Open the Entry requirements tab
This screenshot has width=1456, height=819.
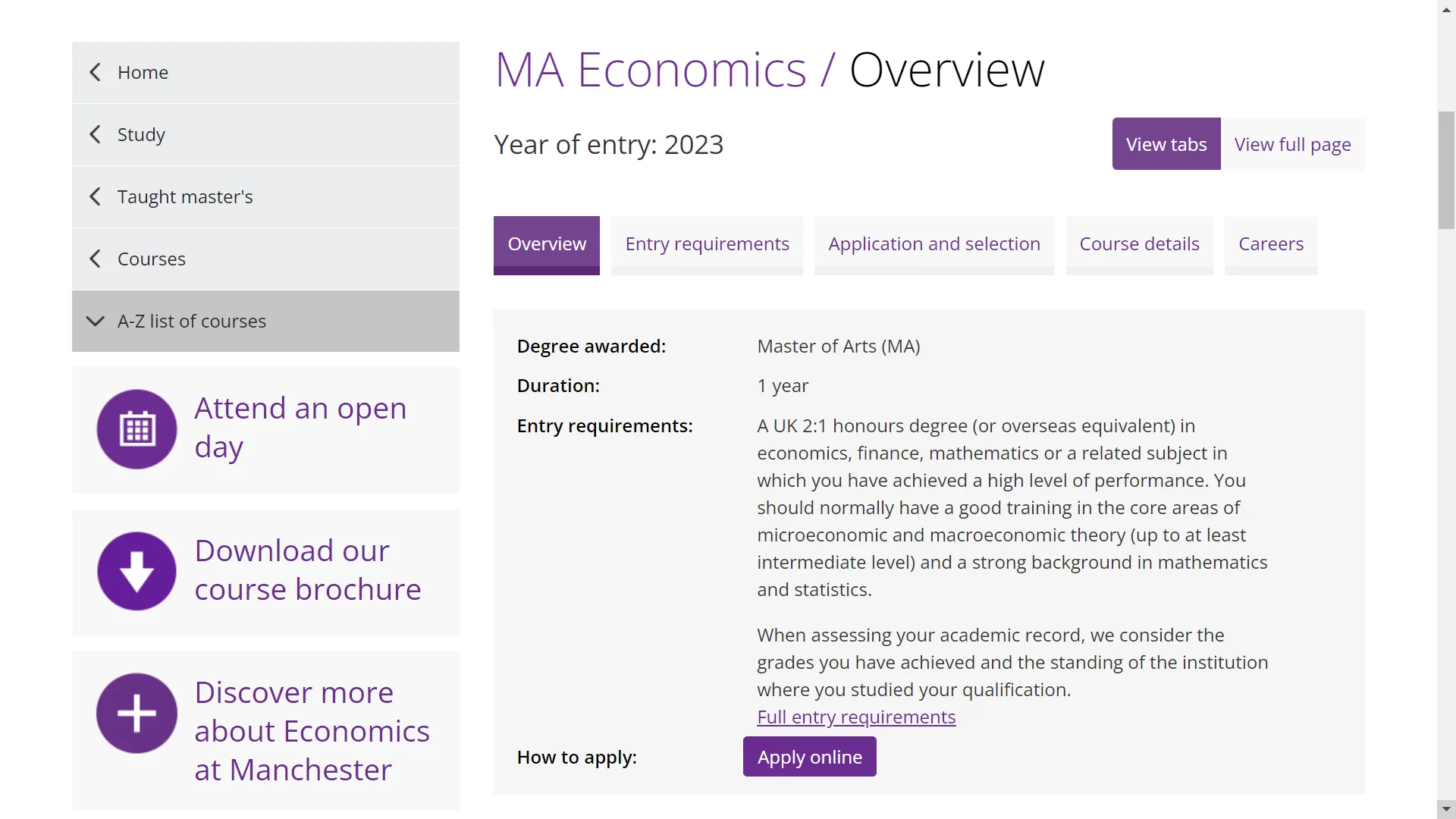pos(707,244)
